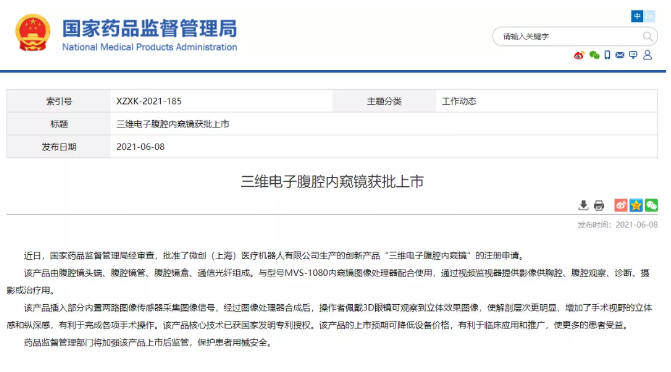Click the paragraph starting 该产品插入部分内置
This screenshot has height=372, width=671.
click(x=329, y=316)
